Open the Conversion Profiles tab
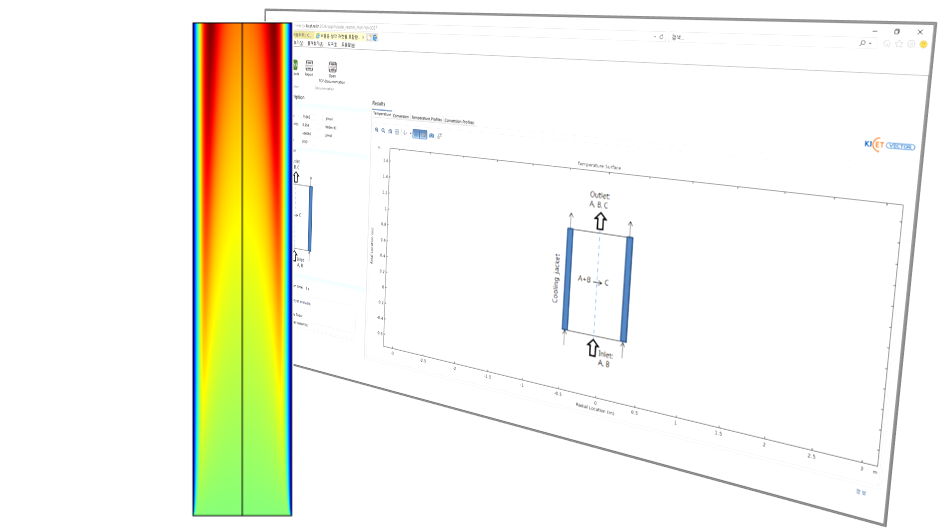The image size is (945, 532). coord(459,121)
